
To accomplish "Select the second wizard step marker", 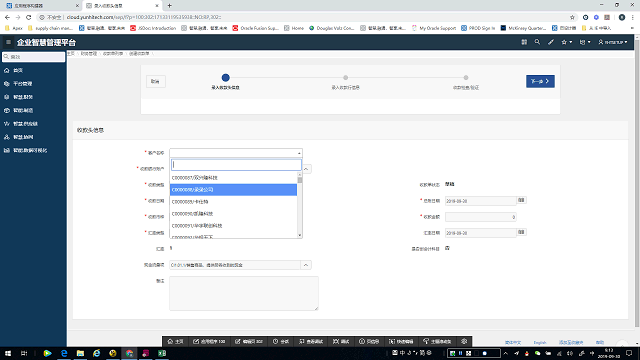I will click(x=345, y=77).
